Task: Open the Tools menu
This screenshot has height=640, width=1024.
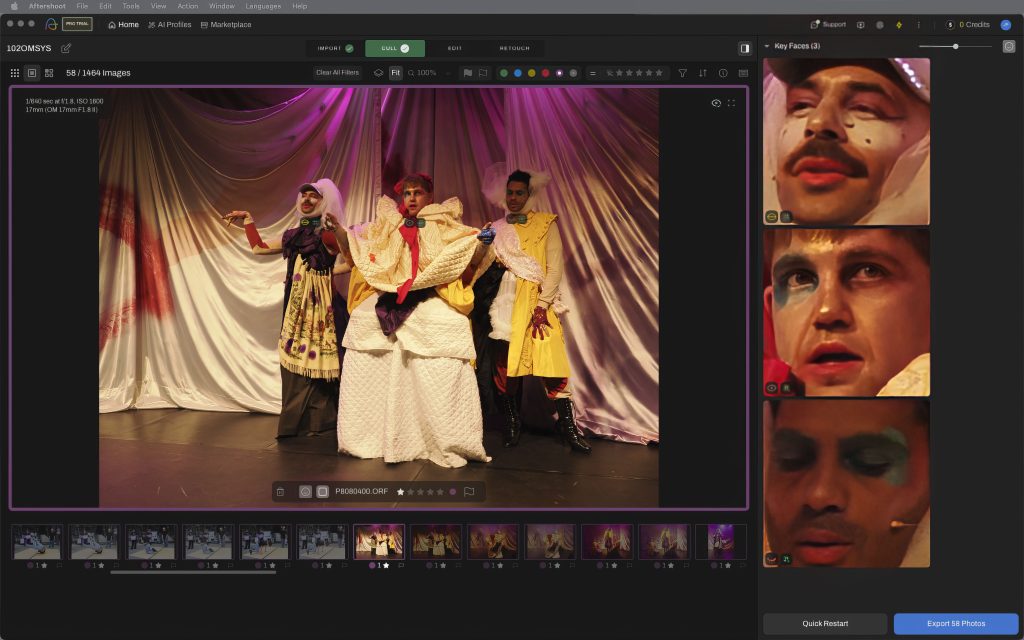Action: point(131,6)
